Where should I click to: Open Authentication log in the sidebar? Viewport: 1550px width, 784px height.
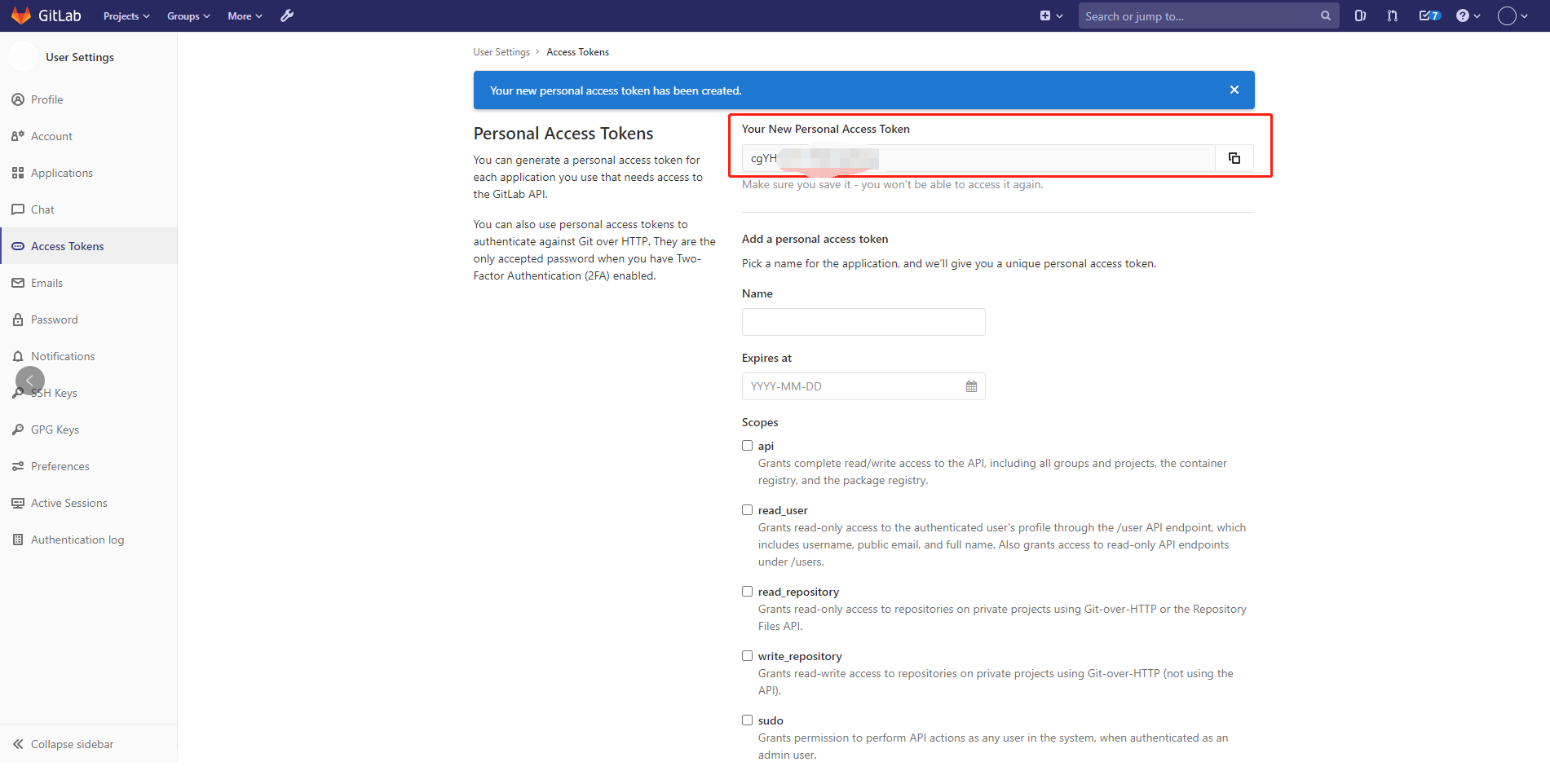coord(88,540)
